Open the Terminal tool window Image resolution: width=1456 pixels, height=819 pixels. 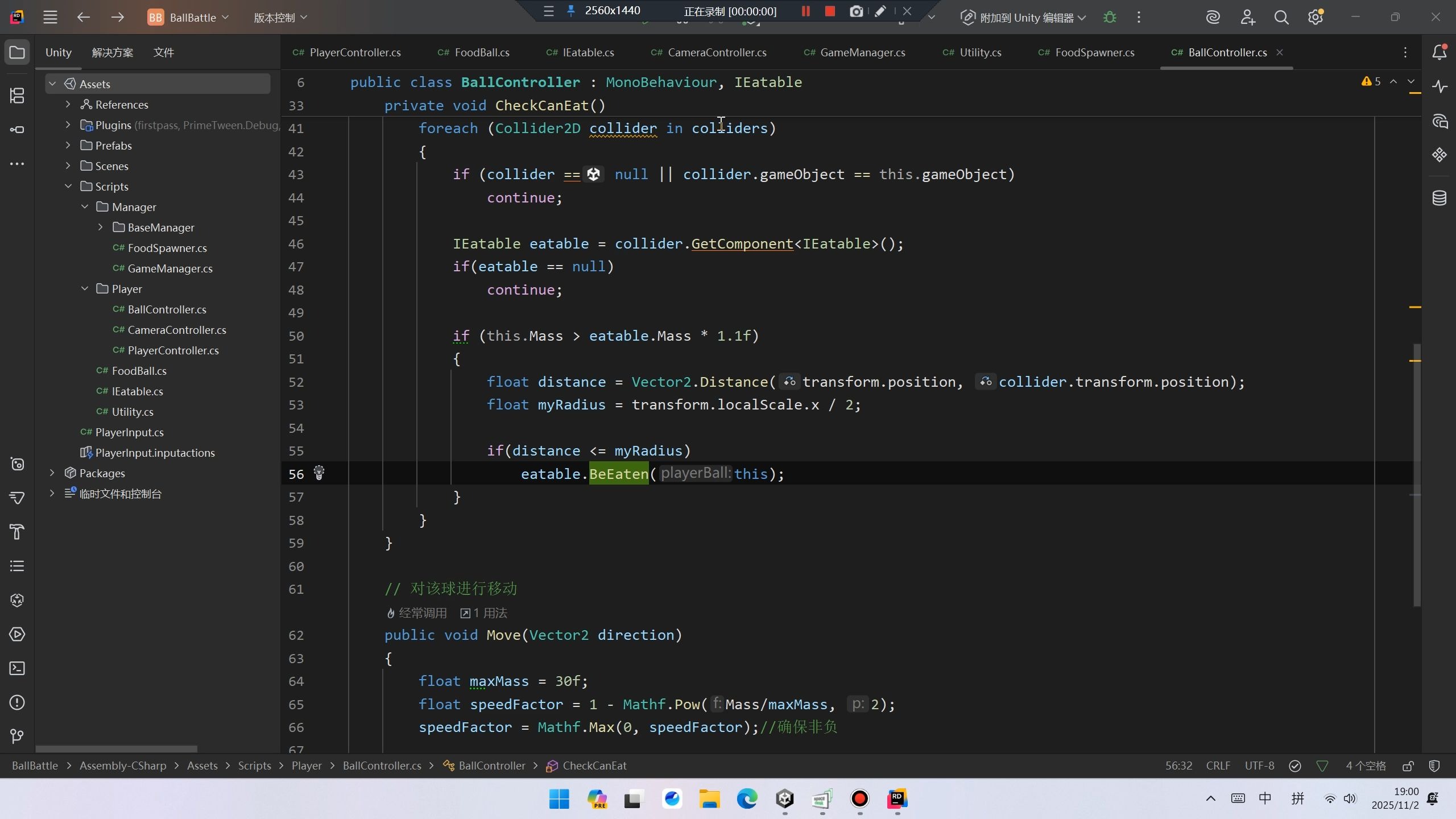(x=17, y=668)
